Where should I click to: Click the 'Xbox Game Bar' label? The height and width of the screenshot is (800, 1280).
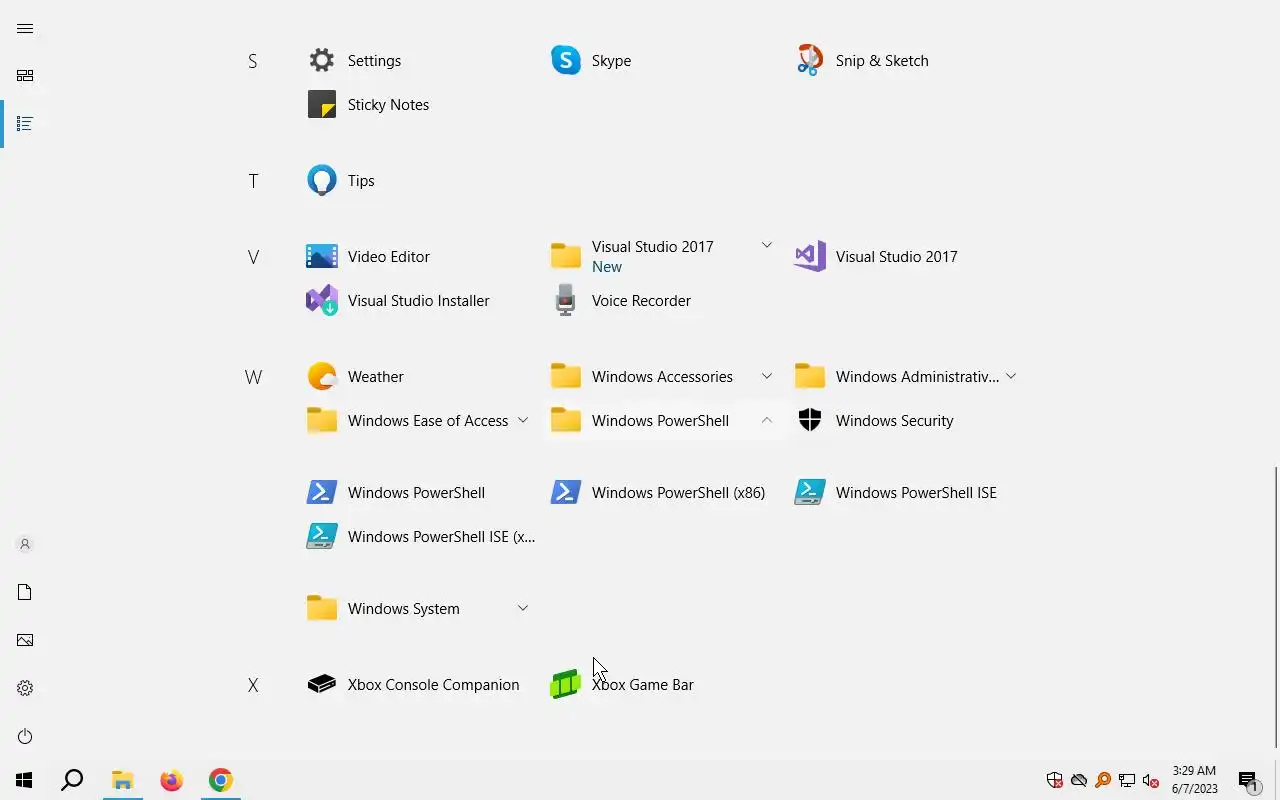642,684
